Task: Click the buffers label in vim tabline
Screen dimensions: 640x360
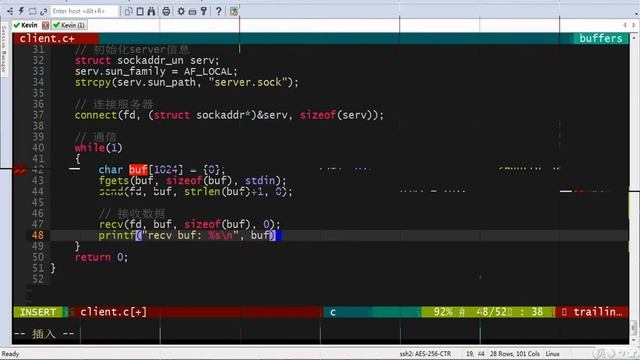Action: 600,38
